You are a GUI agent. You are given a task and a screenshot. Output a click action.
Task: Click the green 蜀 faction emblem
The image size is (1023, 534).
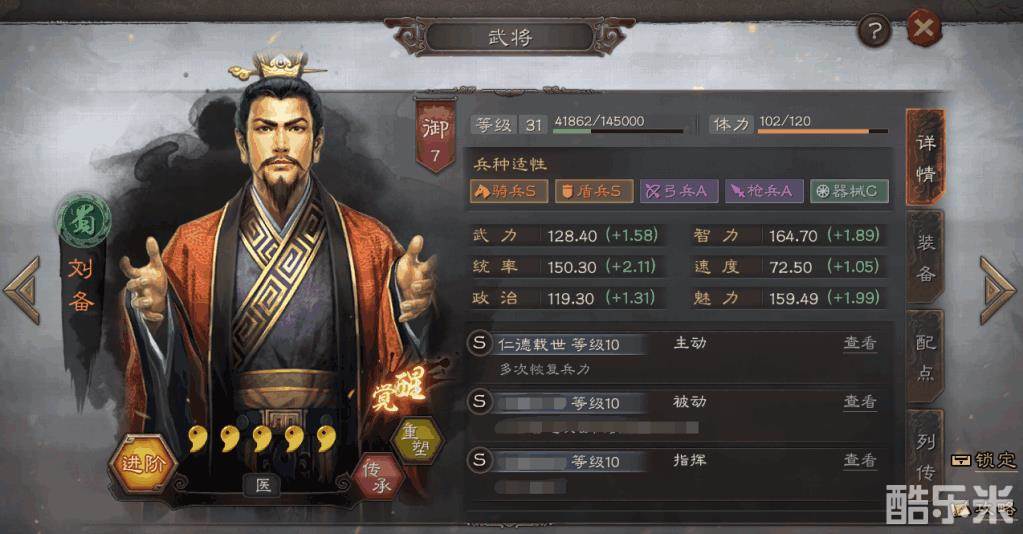[84, 221]
